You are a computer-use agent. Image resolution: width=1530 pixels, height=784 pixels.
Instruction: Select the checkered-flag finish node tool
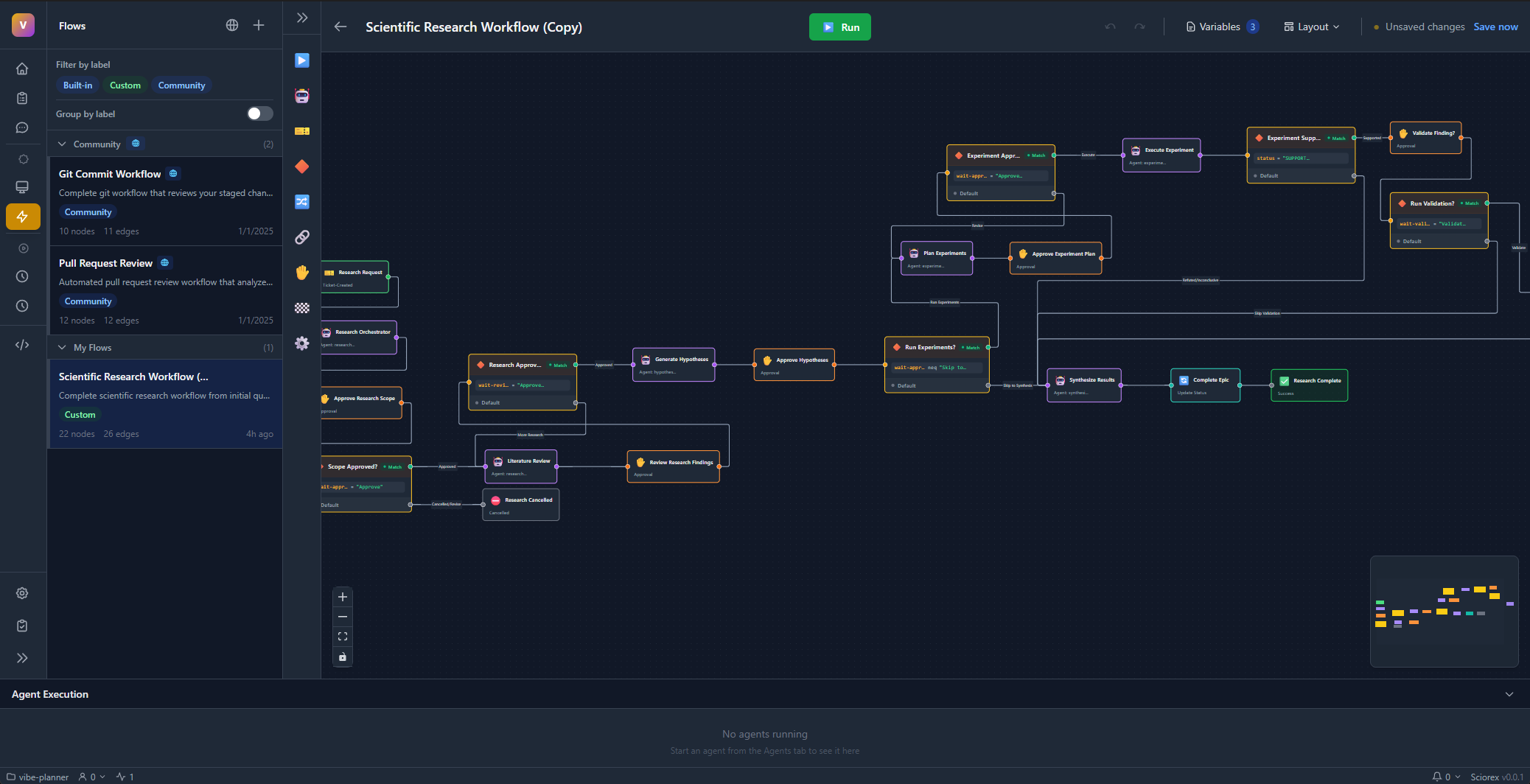[301, 308]
